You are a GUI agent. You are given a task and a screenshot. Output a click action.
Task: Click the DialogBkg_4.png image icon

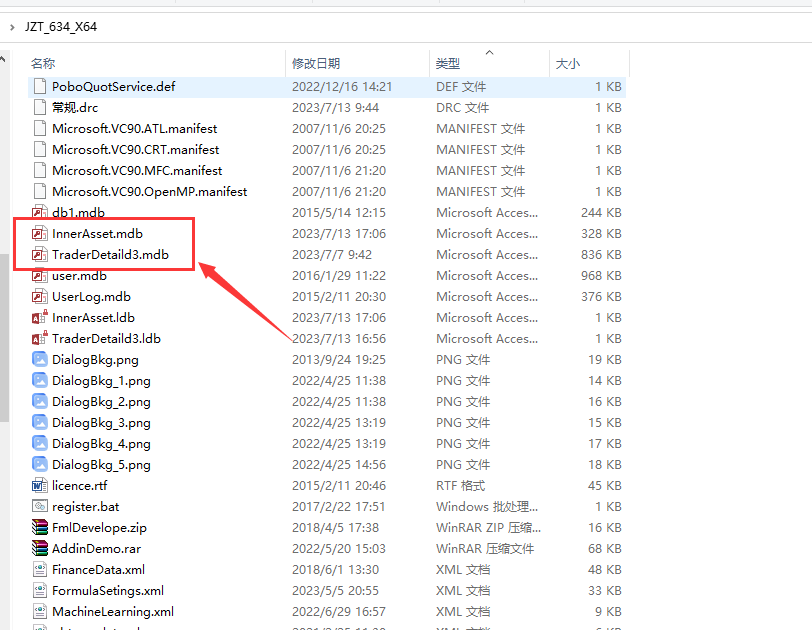(40, 443)
